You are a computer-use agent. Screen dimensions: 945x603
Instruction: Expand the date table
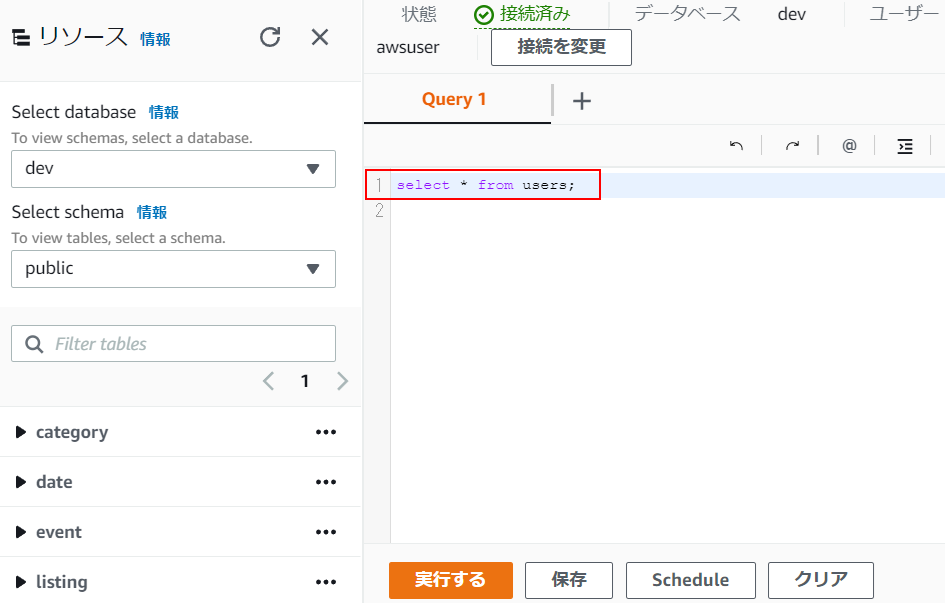(20, 482)
